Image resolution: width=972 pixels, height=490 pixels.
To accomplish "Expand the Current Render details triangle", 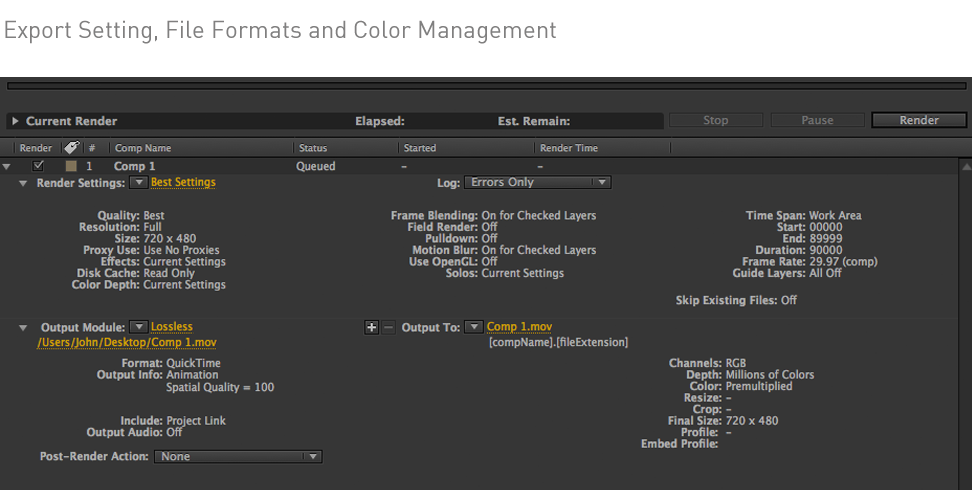I will point(15,121).
